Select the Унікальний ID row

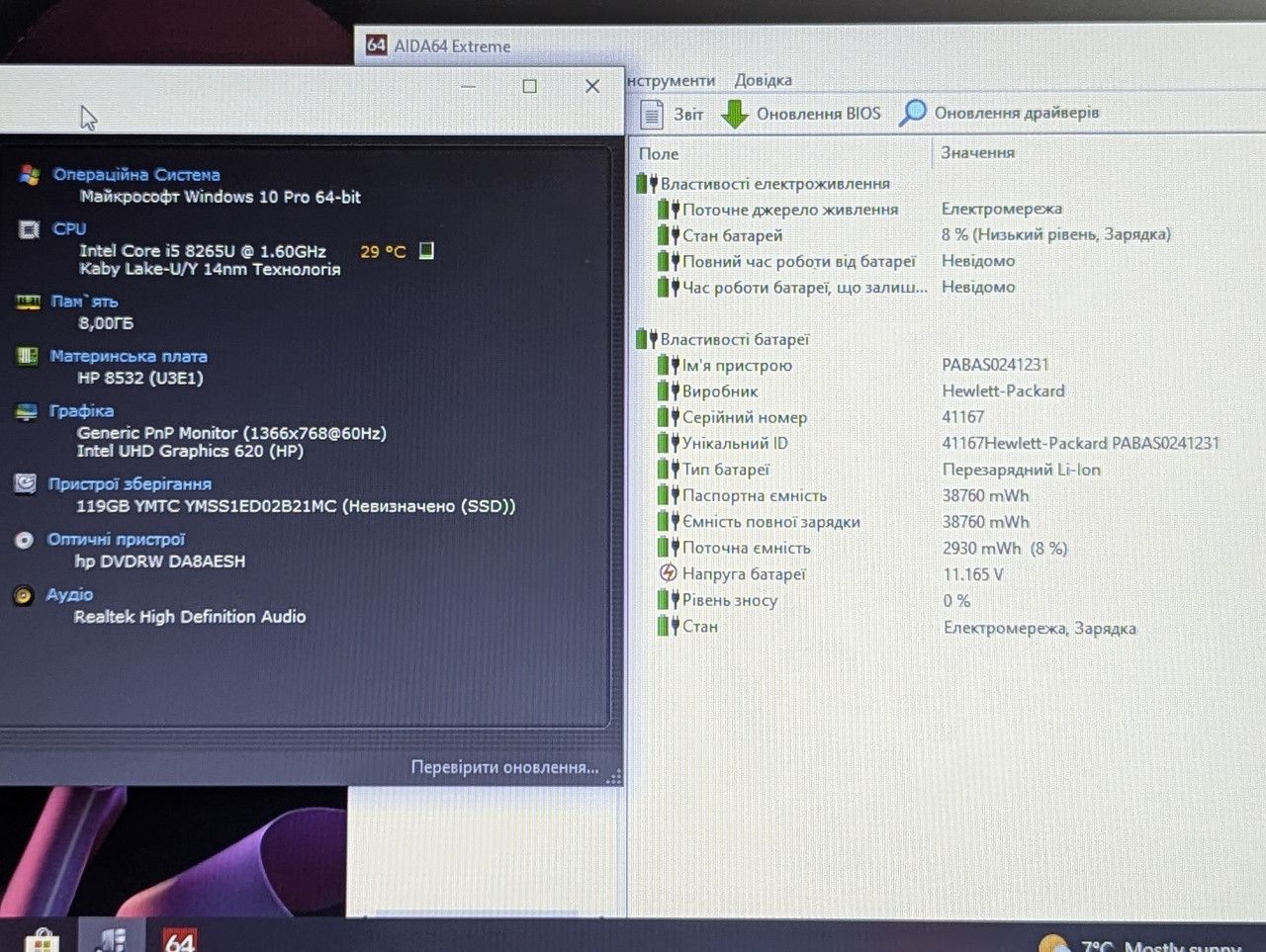click(x=724, y=443)
